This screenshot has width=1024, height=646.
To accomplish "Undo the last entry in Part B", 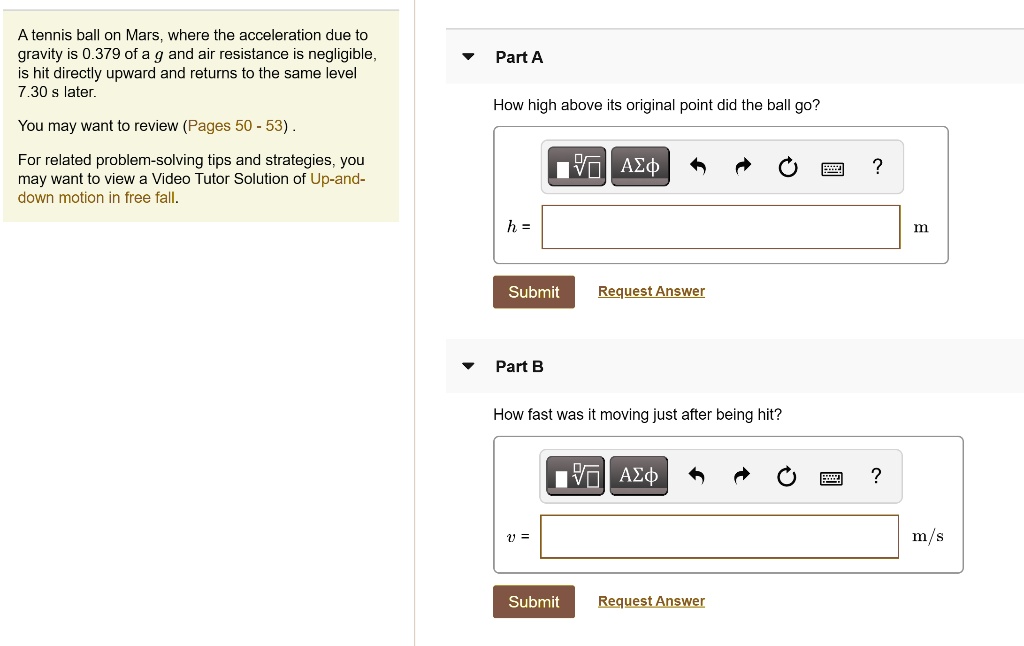I will (698, 477).
